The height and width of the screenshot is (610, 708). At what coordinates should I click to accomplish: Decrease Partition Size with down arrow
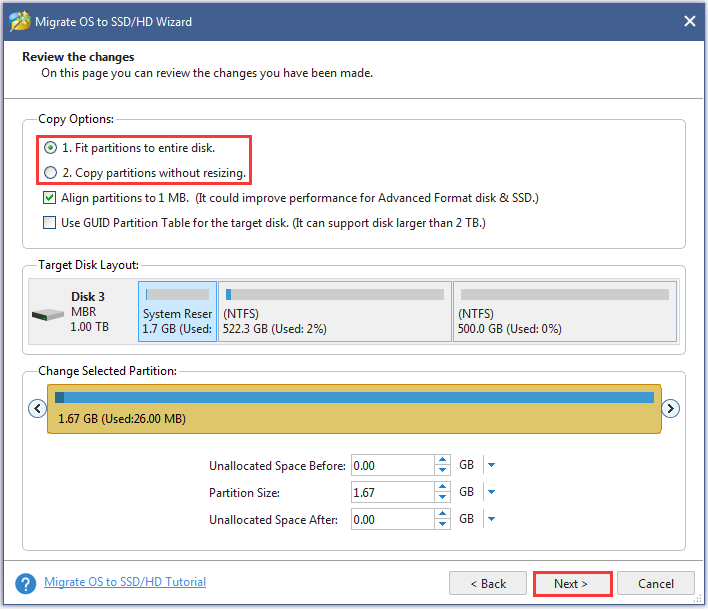point(442,497)
